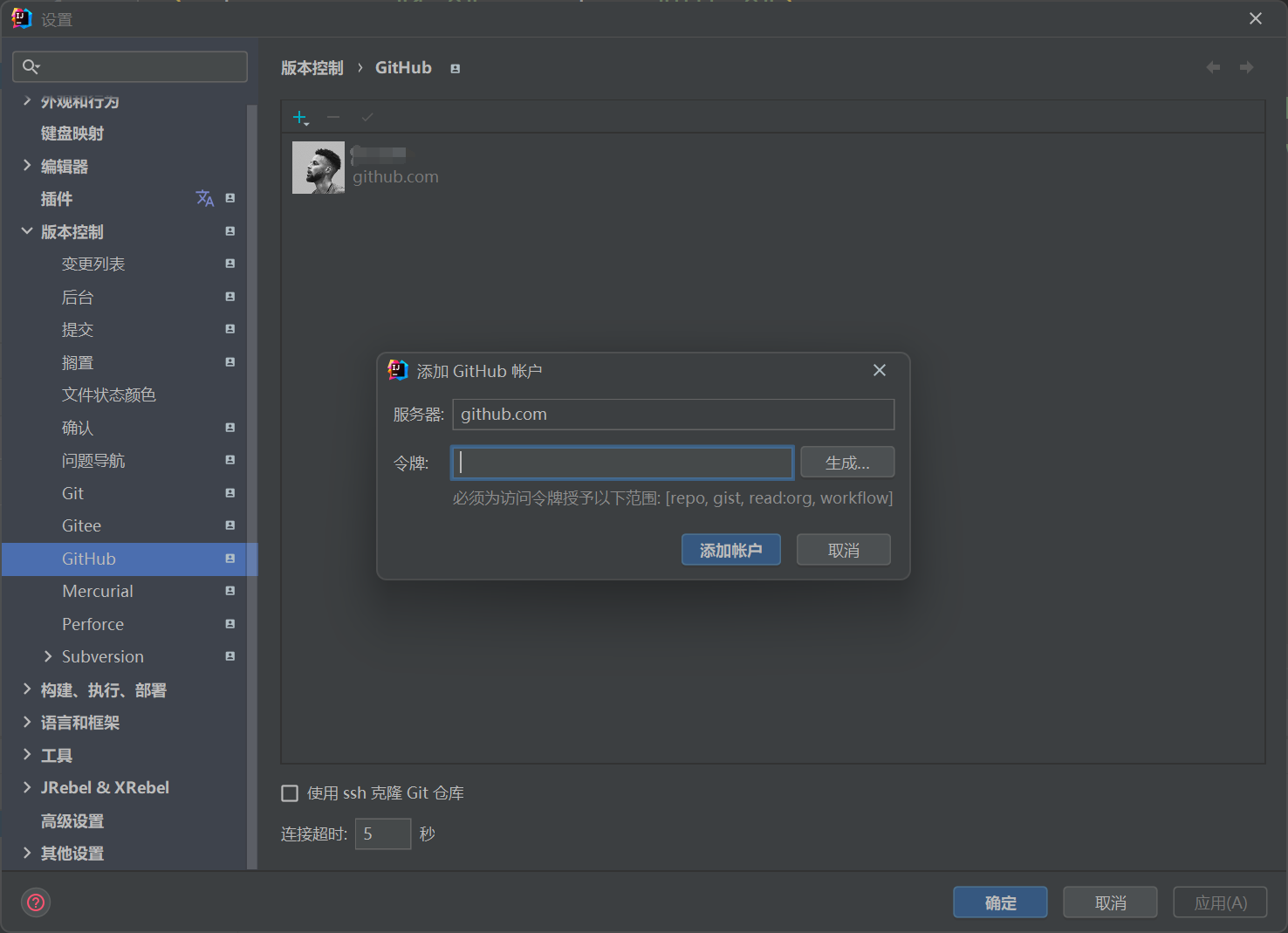Click the navigate forward arrow icon
The height and width of the screenshot is (933, 1288).
tap(1246, 67)
